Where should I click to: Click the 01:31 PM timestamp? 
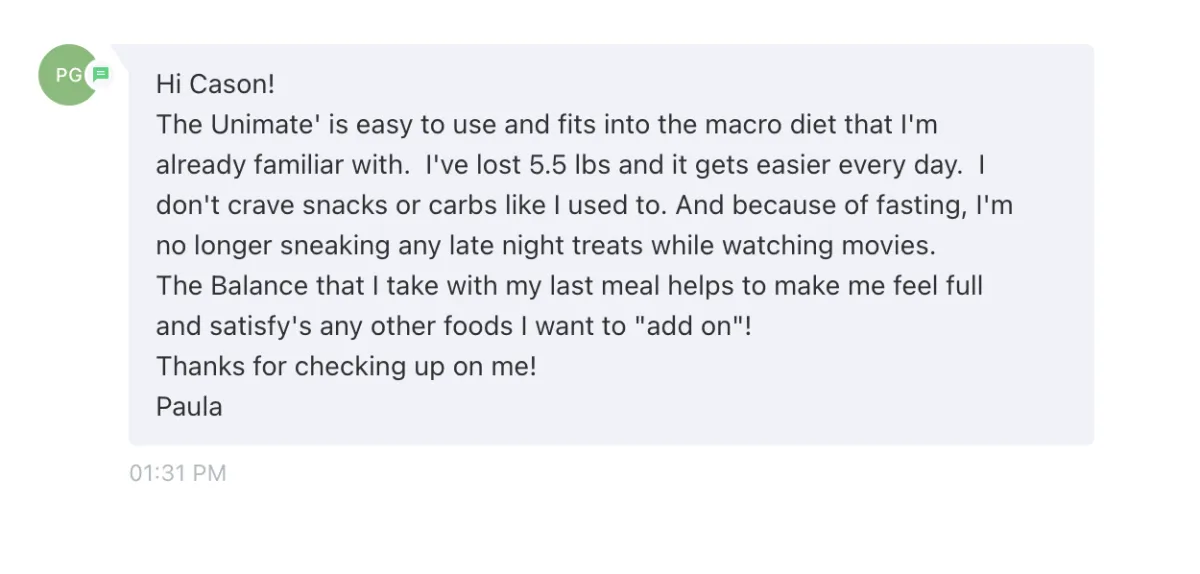[x=178, y=473]
